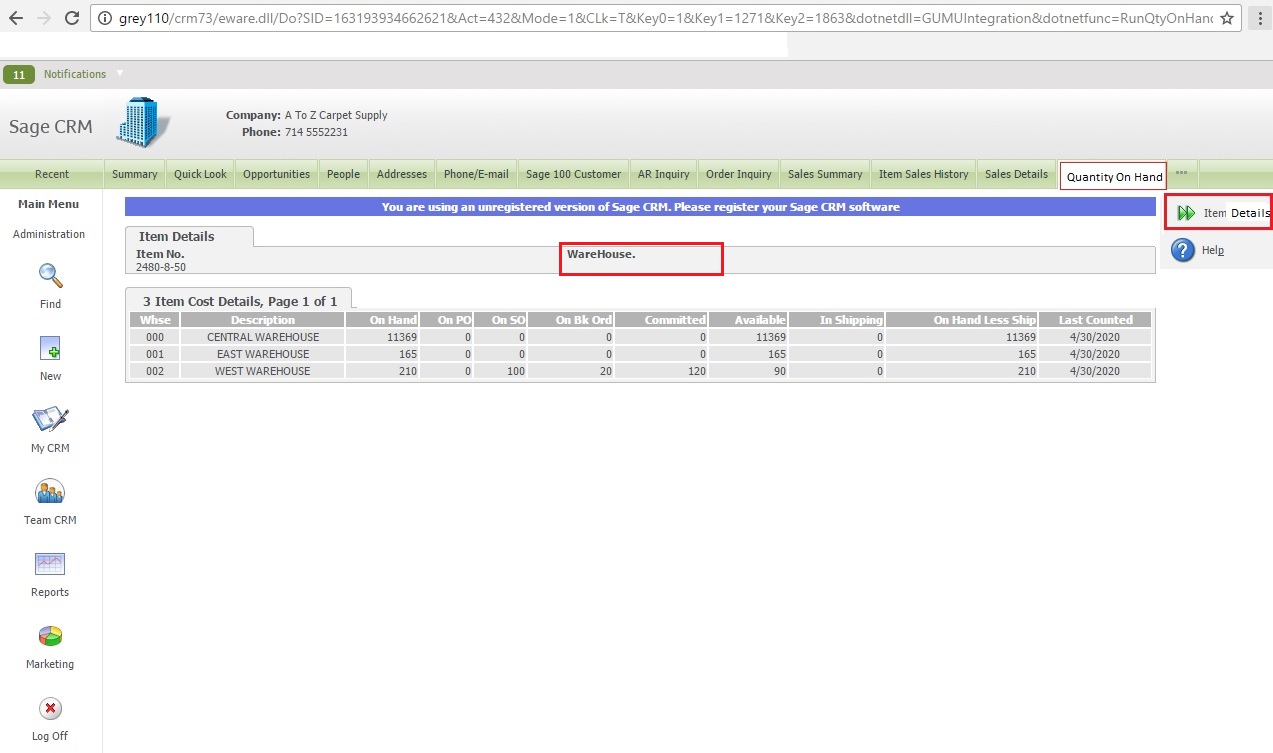This screenshot has width=1273, height=753.
Task: Open the New record icon
Action: [50, 348]
